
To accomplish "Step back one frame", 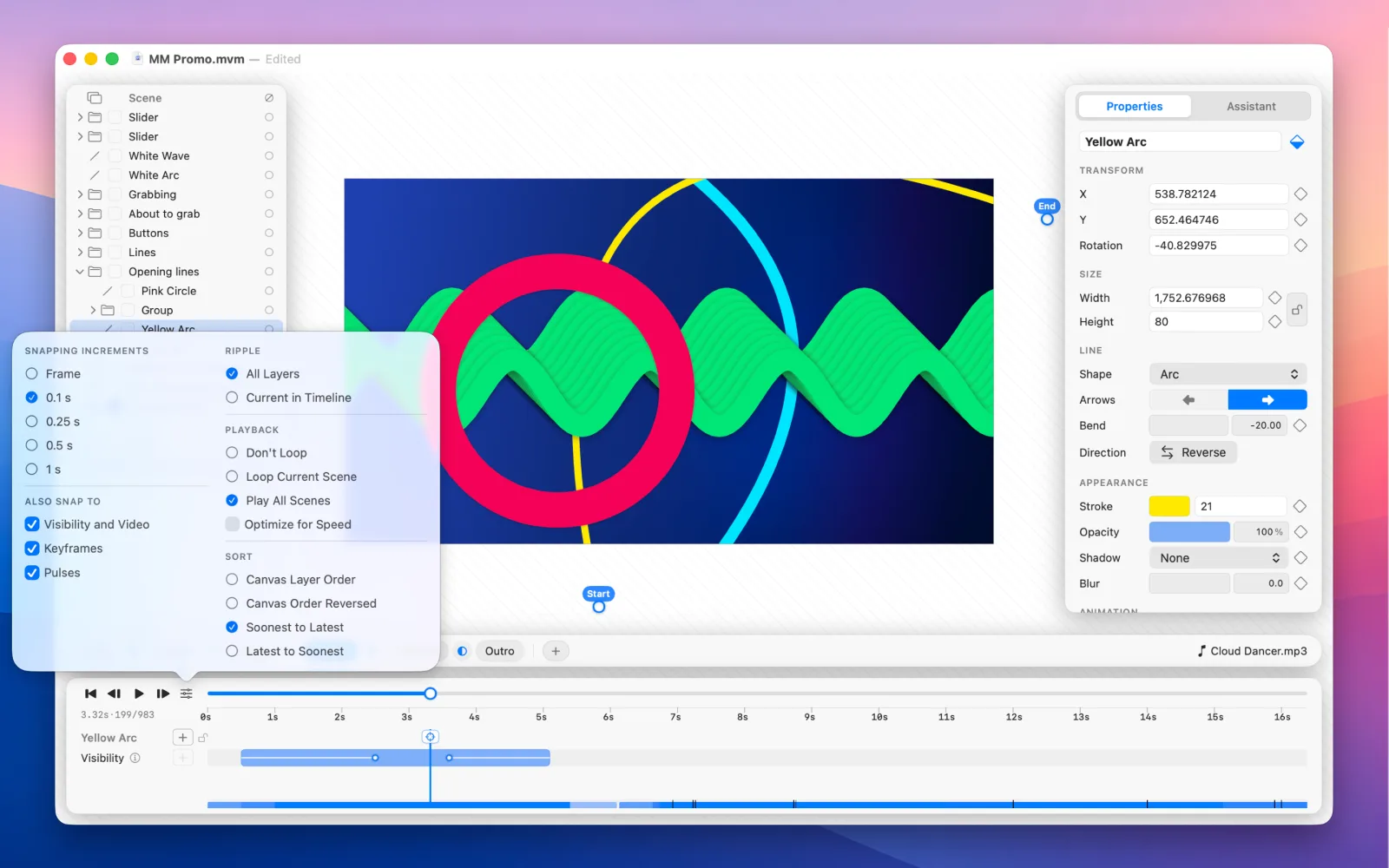I will click(114, 694).
